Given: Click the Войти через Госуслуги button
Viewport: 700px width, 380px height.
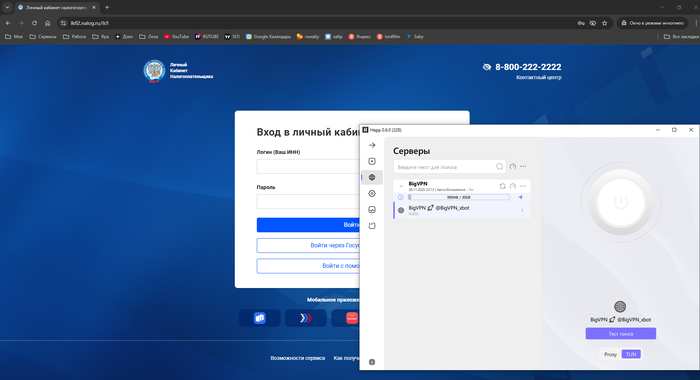Looking at the screenshot, I should [308, 245].
